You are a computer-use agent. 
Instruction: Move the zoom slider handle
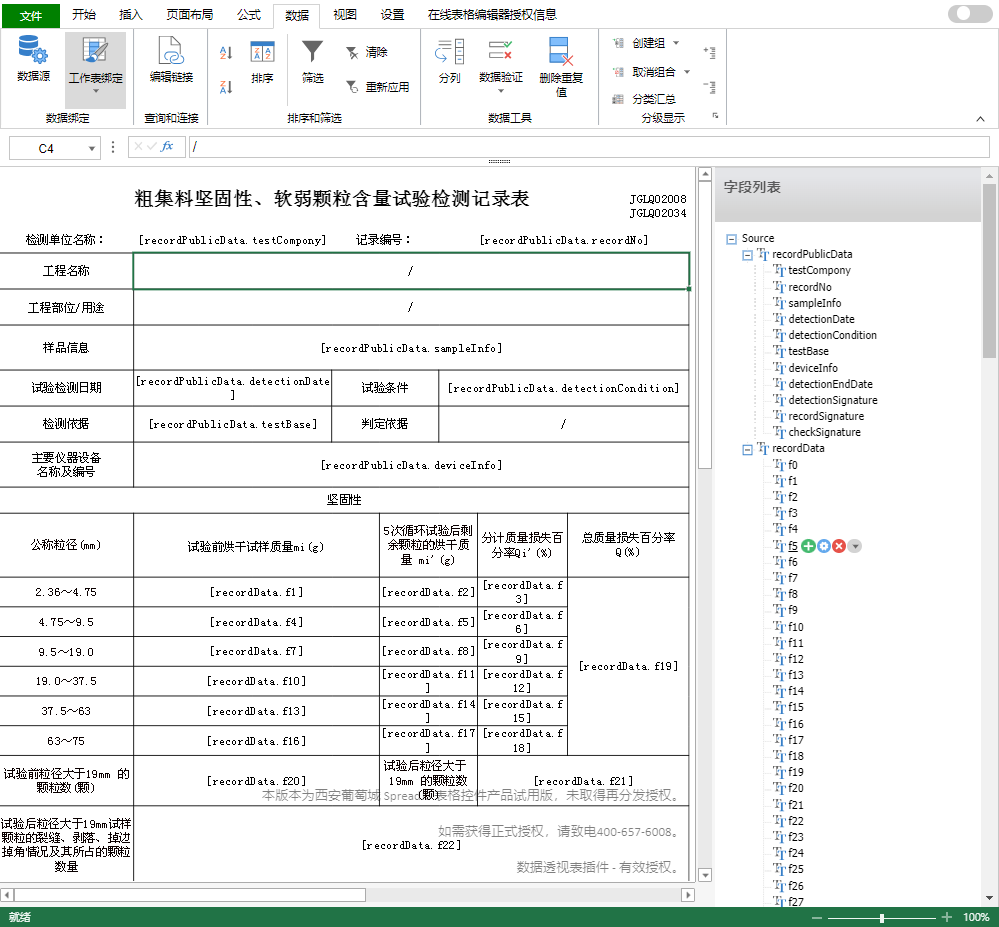point(882,917)
